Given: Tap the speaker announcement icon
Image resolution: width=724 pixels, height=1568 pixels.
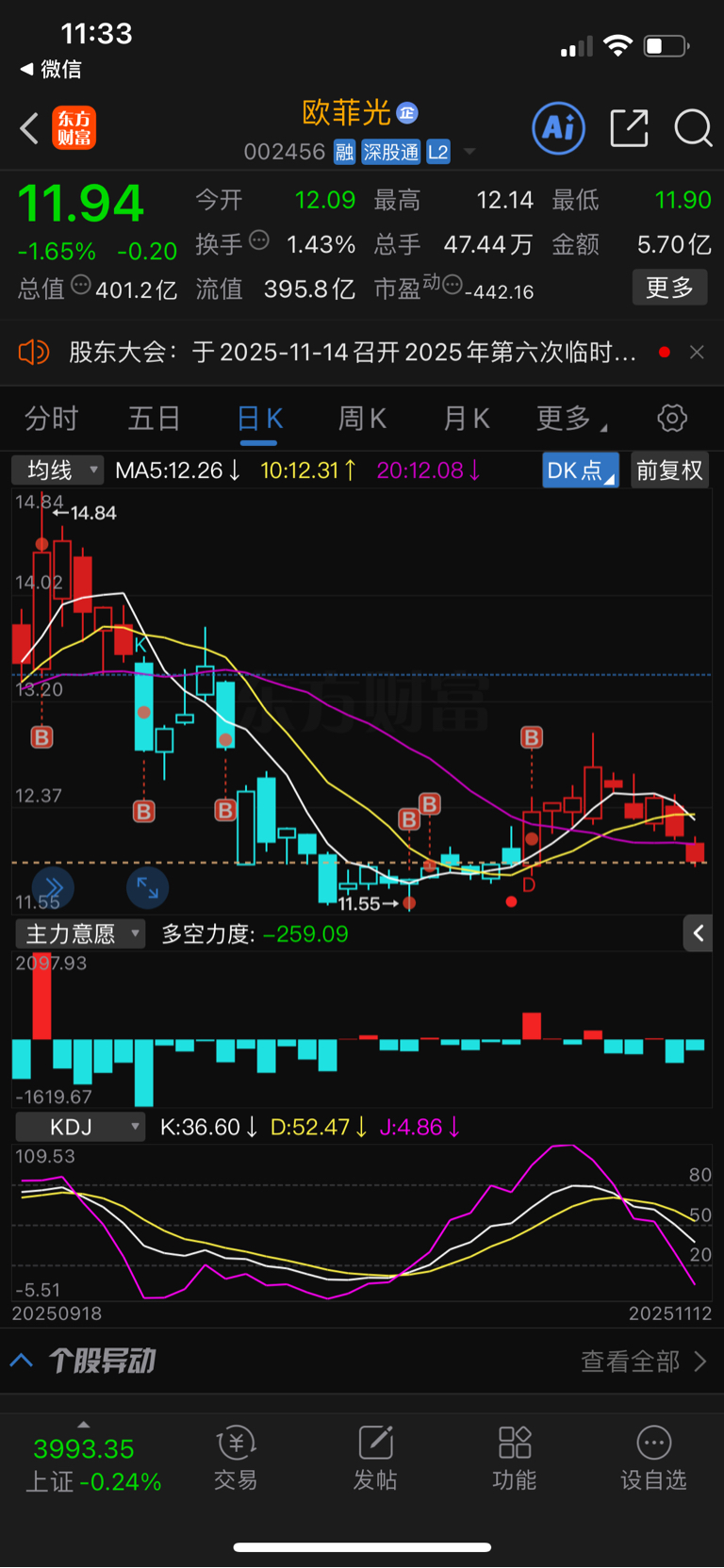Looking at the screenshot, I should pos(33,353).
